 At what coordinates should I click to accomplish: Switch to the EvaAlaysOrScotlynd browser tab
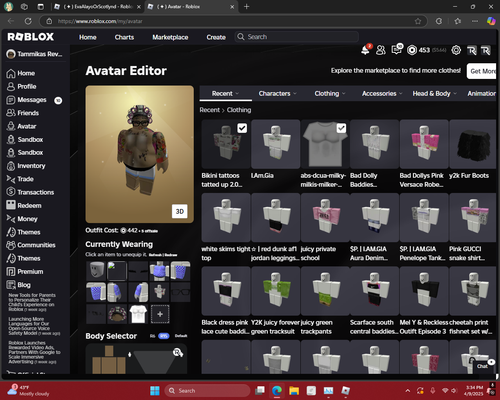click(97, 7)
